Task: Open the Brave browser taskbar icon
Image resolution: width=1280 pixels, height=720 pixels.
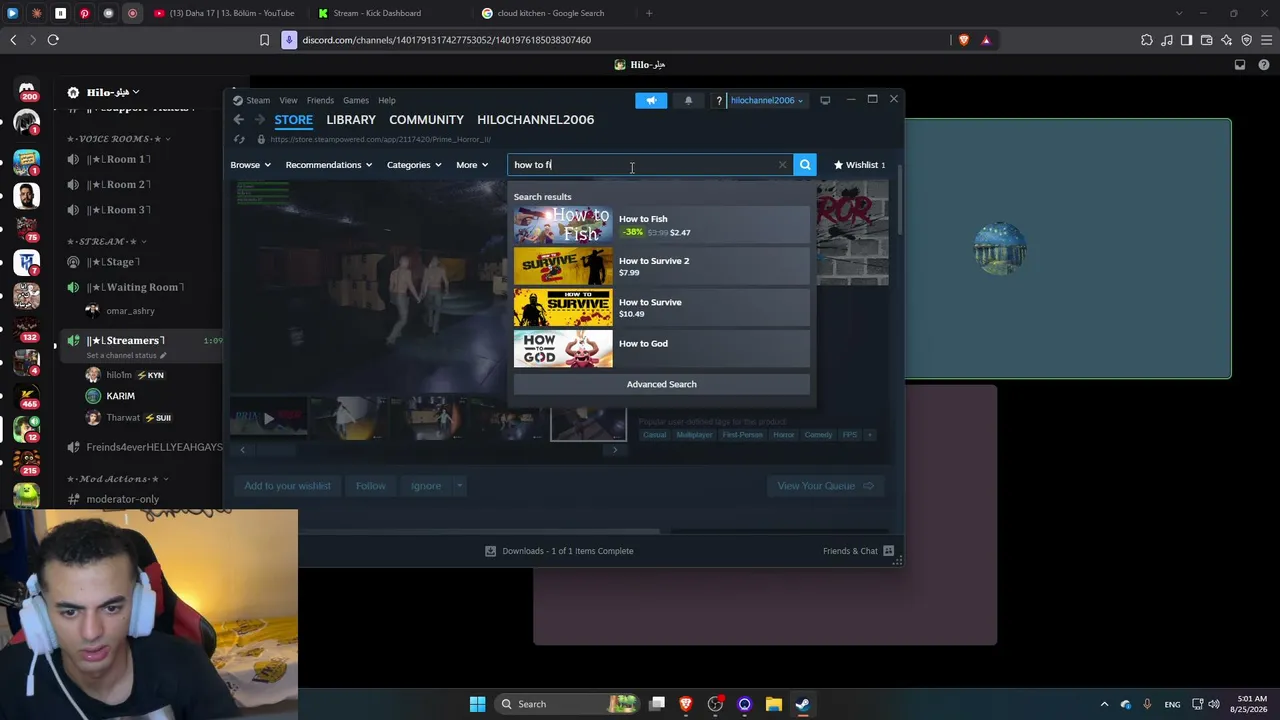Action: click(686, 704)
